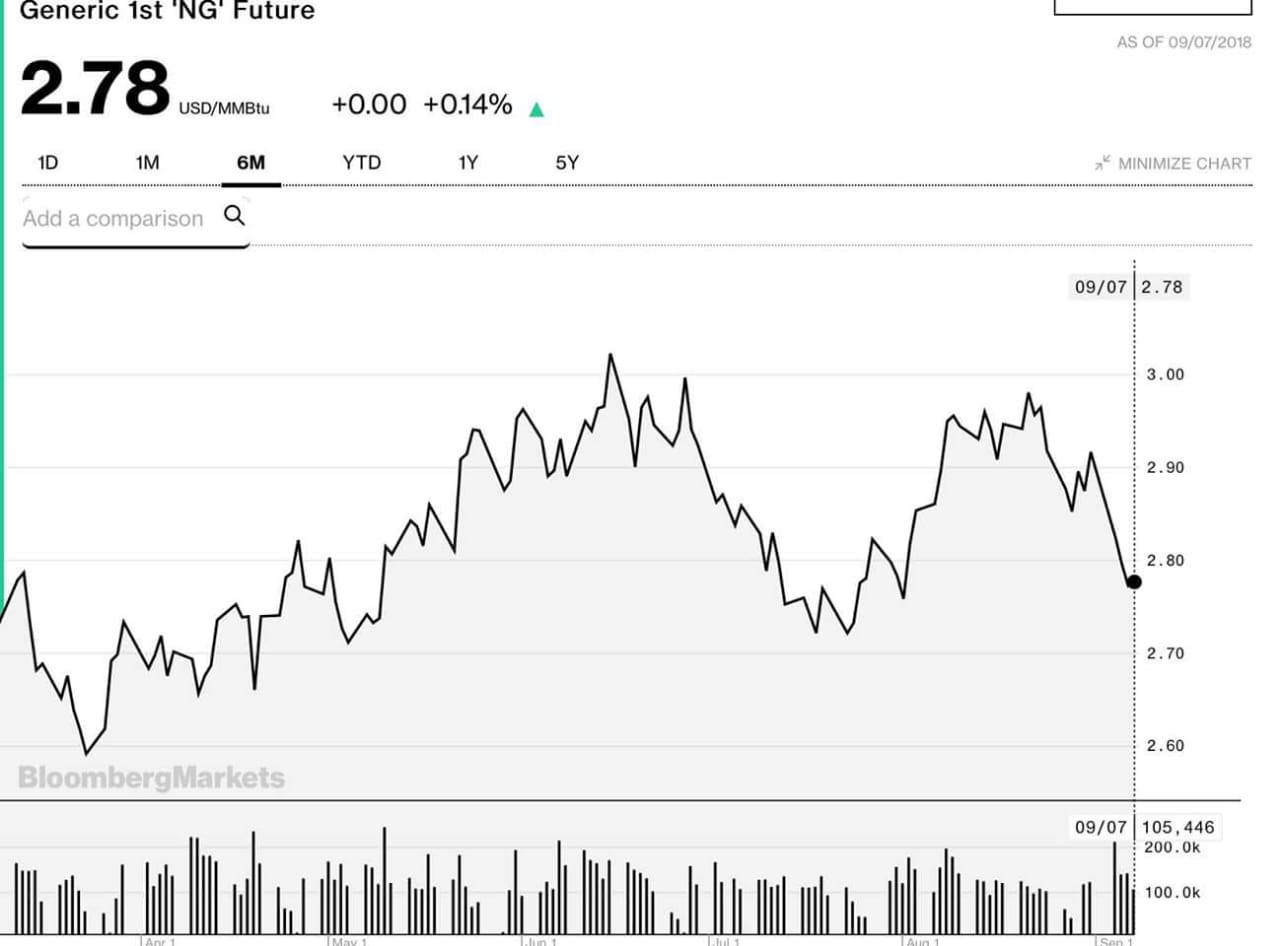The width and height of the screenshot is (1280, 946).
Task: Click the 09/07 105,446 volume label
Action: pyautogui.click(x=1144, y=827)
